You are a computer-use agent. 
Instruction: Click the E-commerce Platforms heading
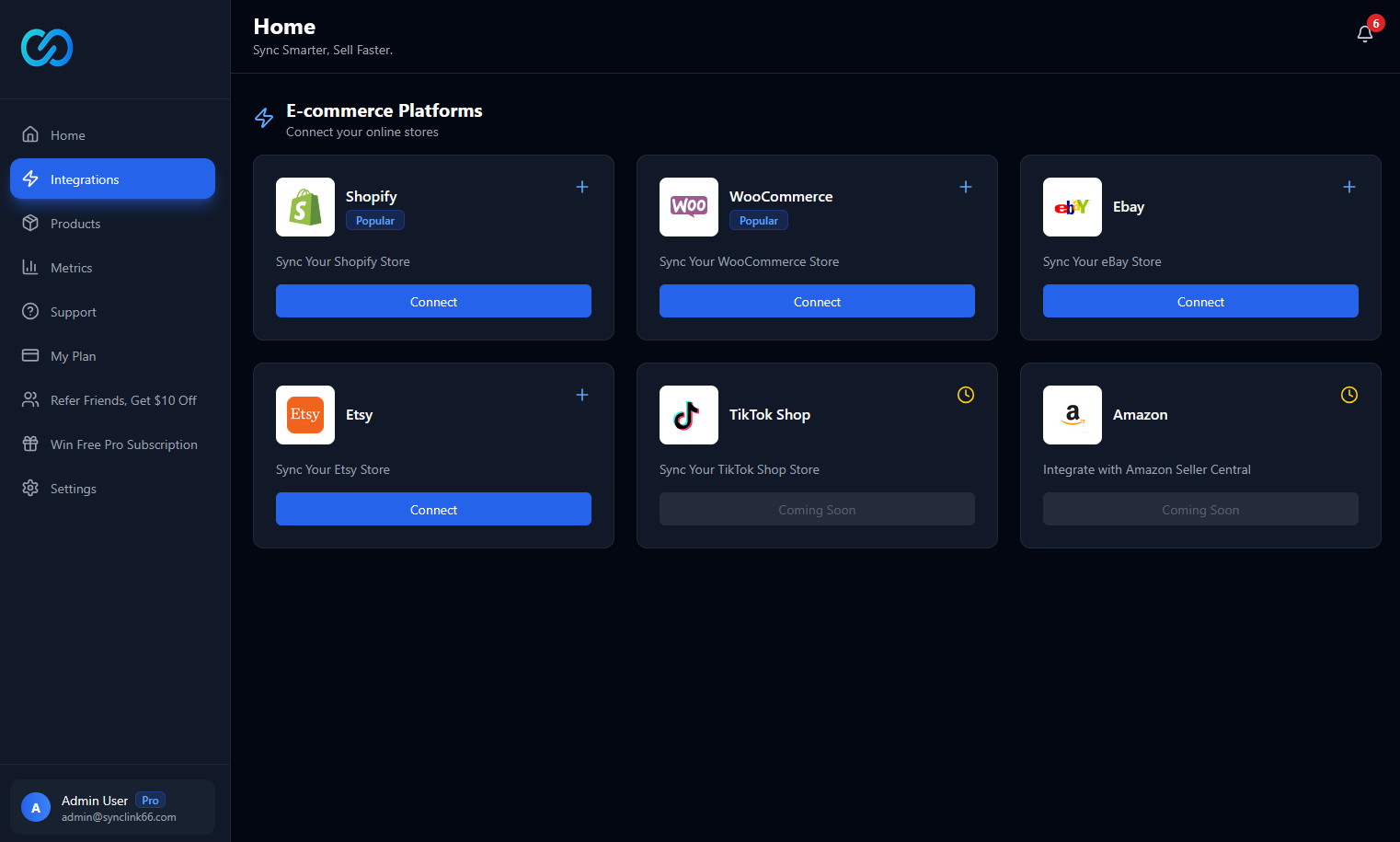(384, 110)
